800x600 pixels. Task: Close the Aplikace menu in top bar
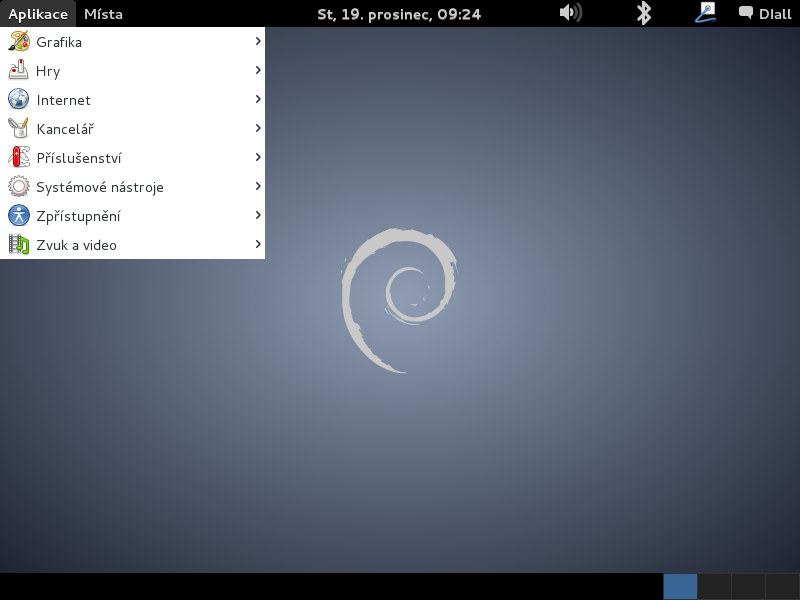tap(38, 14)
